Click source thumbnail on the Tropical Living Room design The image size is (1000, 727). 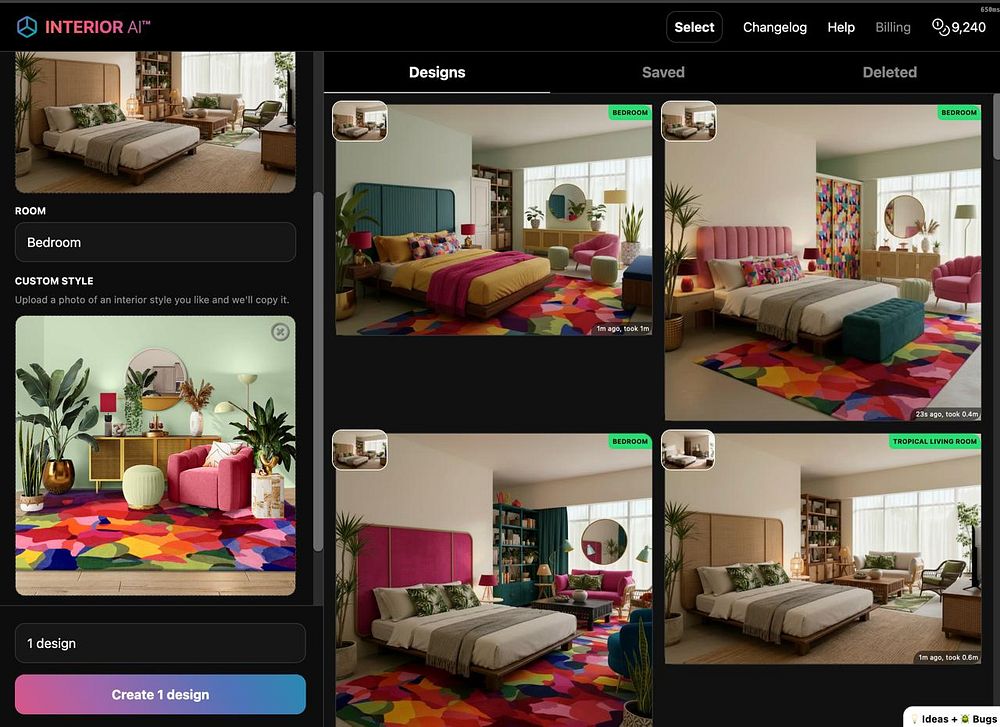(688, 450)
